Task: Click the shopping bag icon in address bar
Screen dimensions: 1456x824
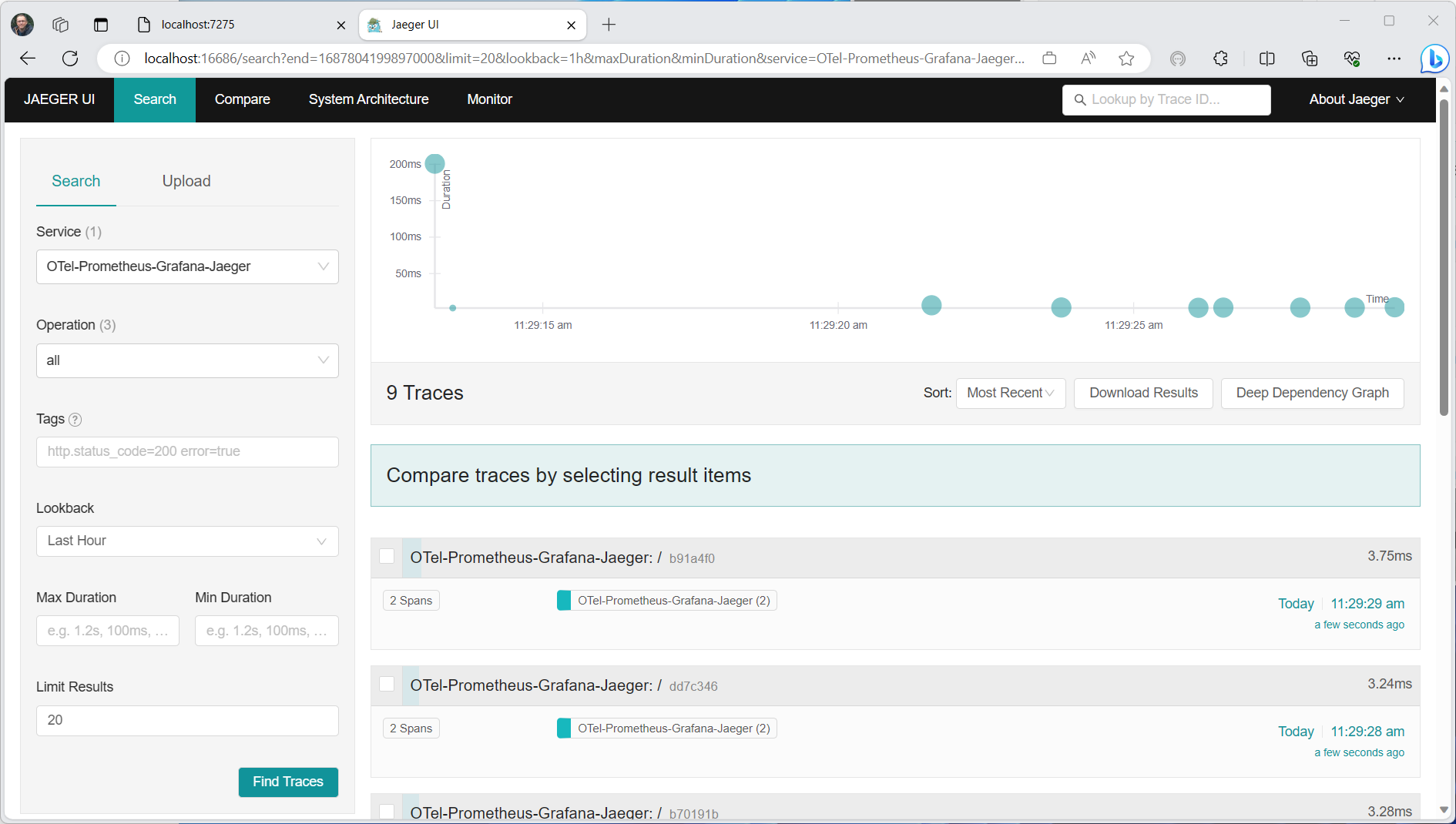Action: pos(1049,59)
